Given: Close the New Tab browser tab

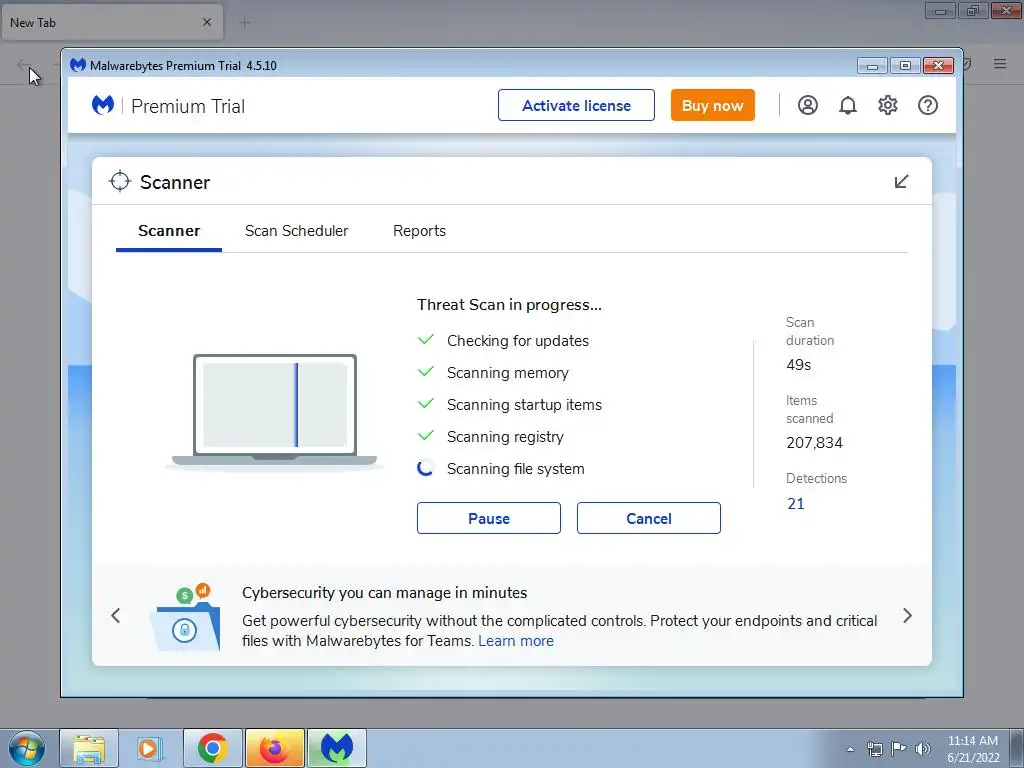Looking at the screenshot, I should point(207,22).
